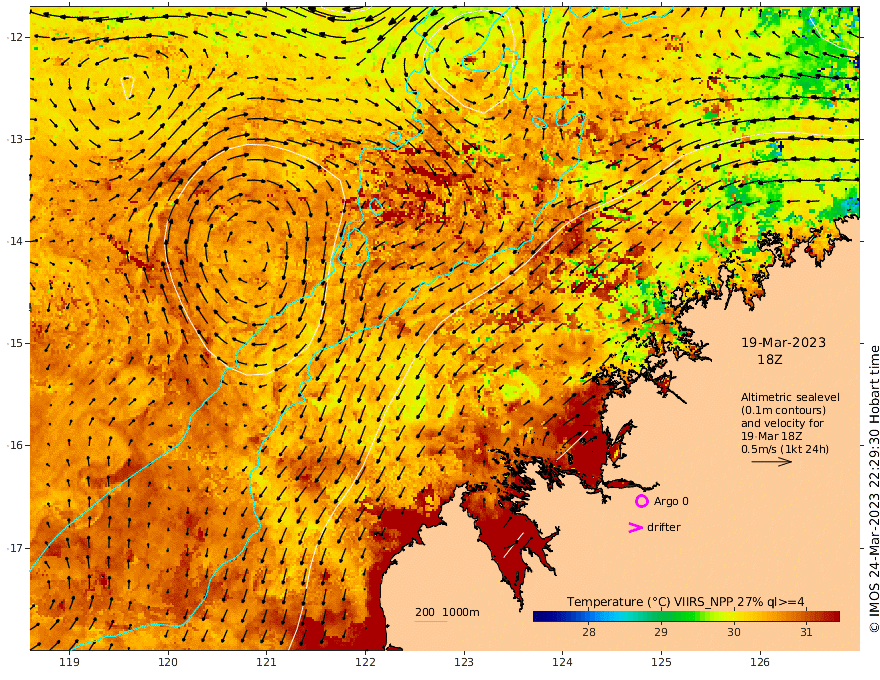Click latitude axis label '-17'

[15, 548]
